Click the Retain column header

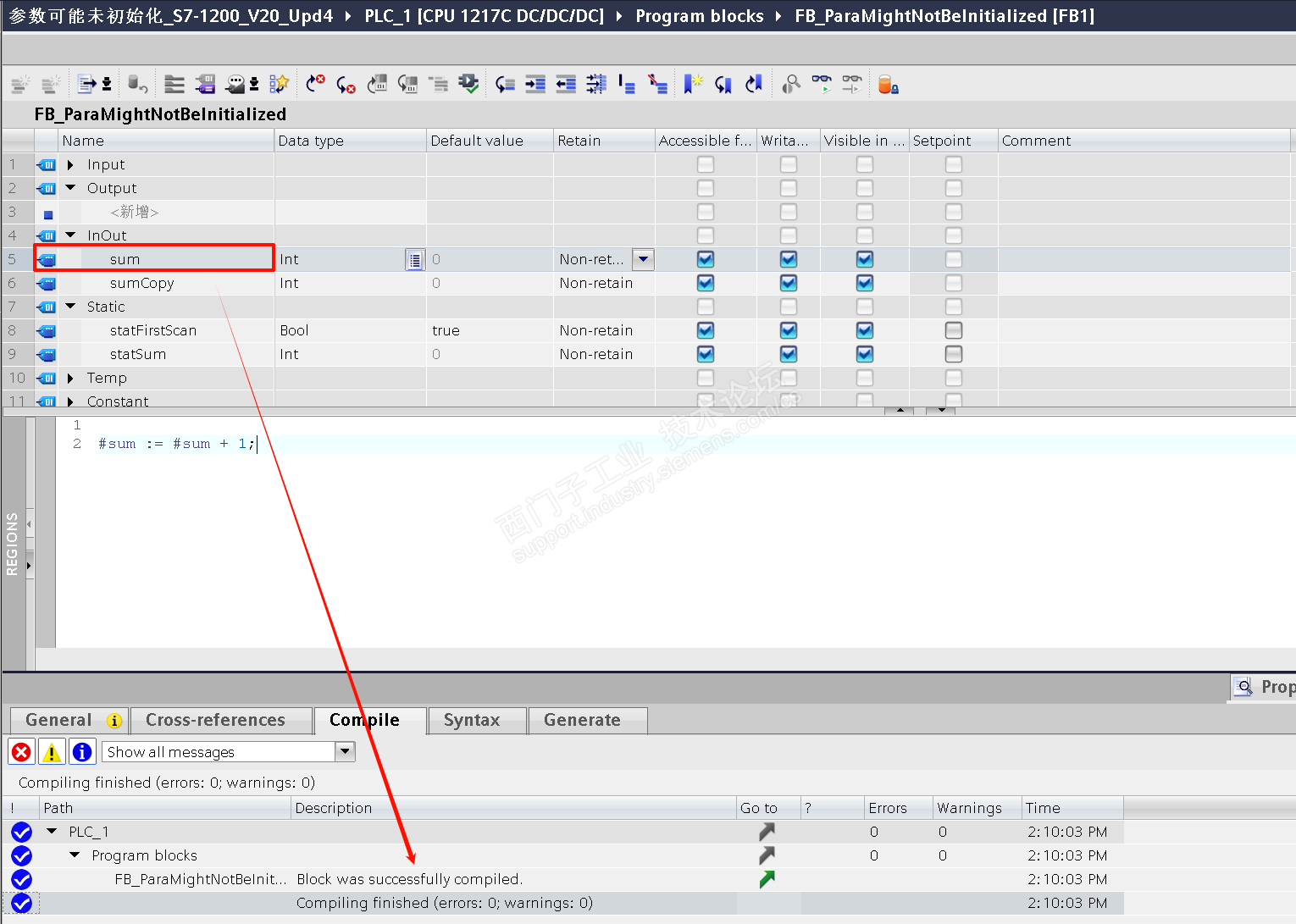coord(604,141)
